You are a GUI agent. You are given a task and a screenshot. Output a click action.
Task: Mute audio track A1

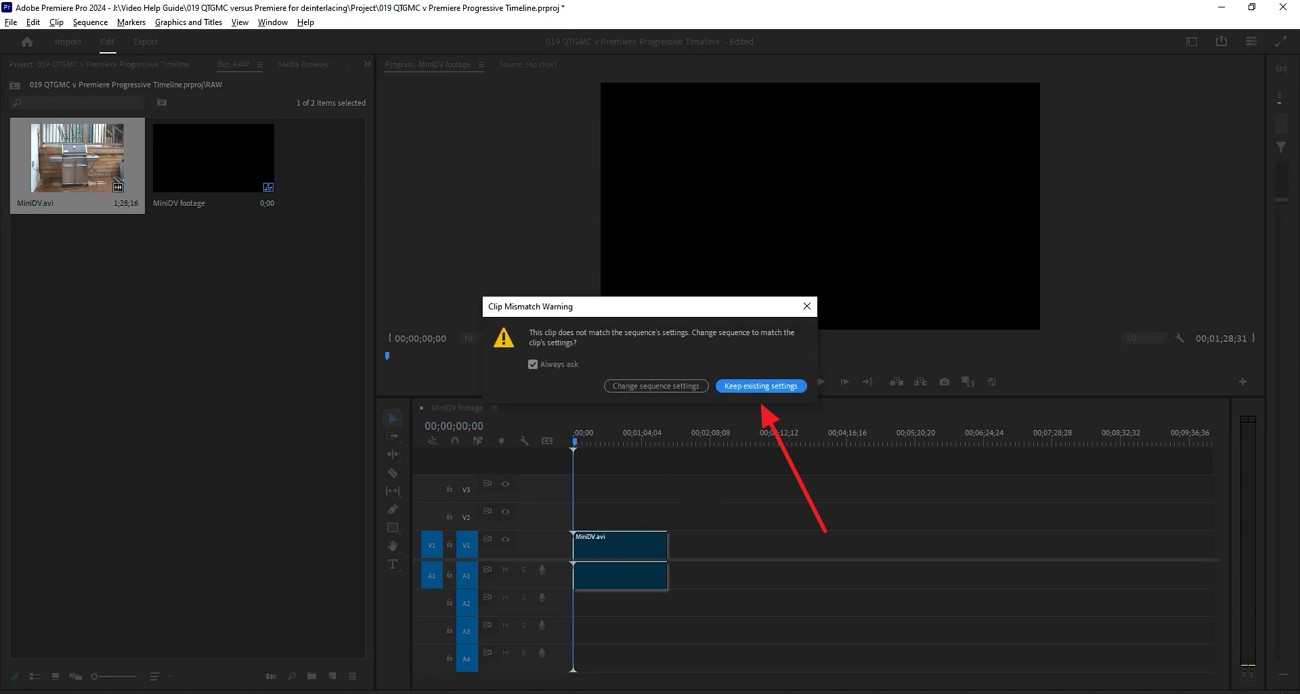[505, 570]
